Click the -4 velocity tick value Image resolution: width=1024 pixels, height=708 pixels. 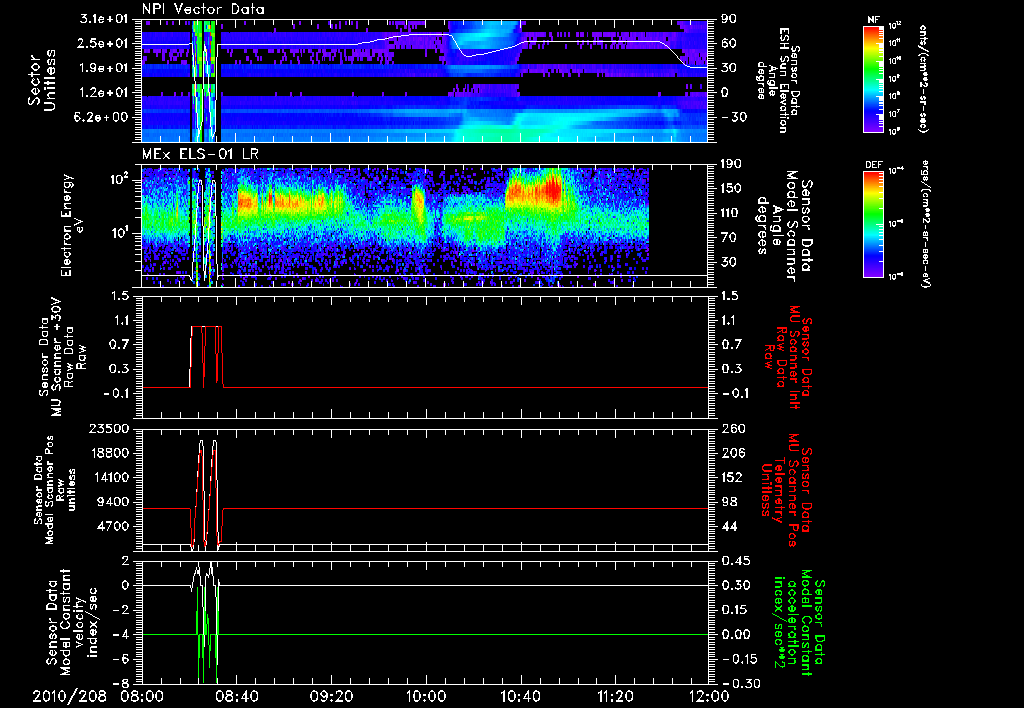click(121, 635)
